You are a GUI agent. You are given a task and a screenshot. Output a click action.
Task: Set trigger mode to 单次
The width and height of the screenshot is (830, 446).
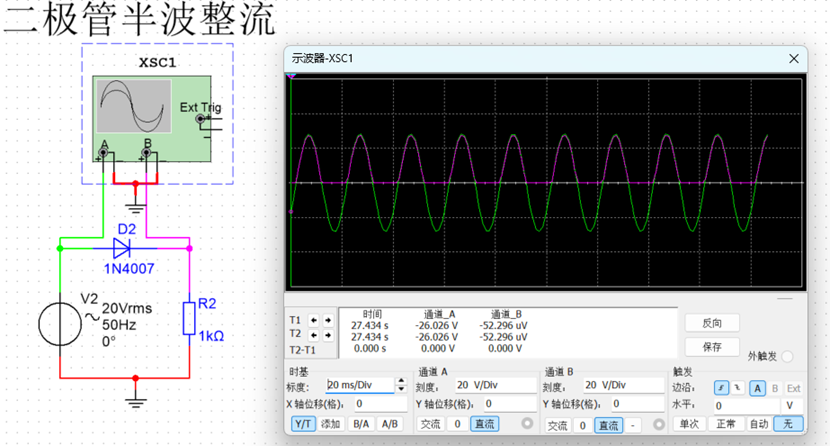pyautogui.click(x=689, y=424)
